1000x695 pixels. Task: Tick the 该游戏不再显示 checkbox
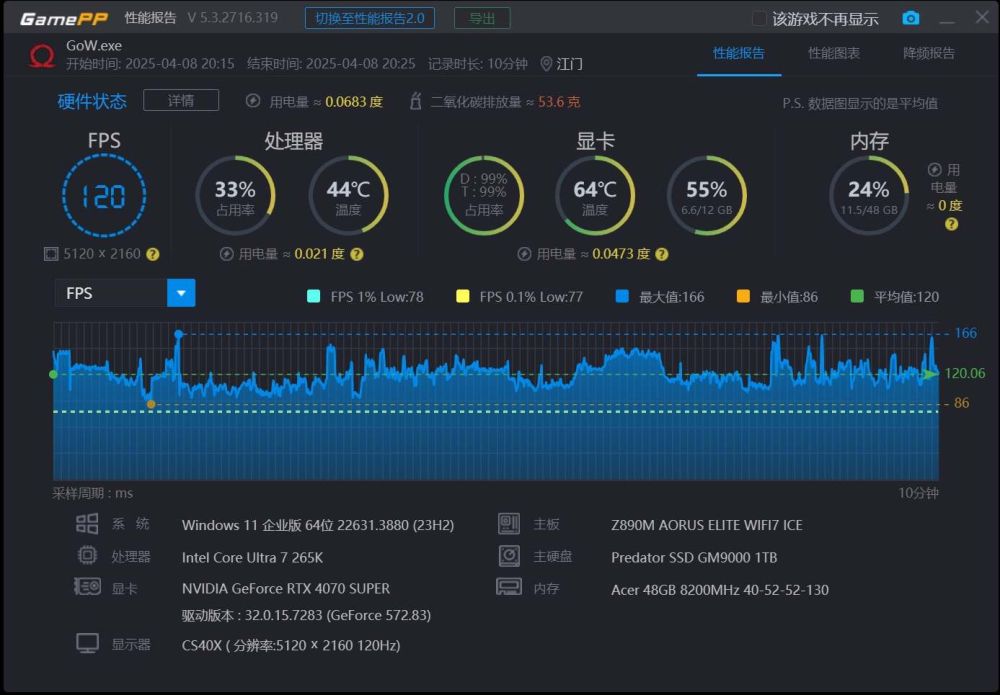(x=759, y=18)
